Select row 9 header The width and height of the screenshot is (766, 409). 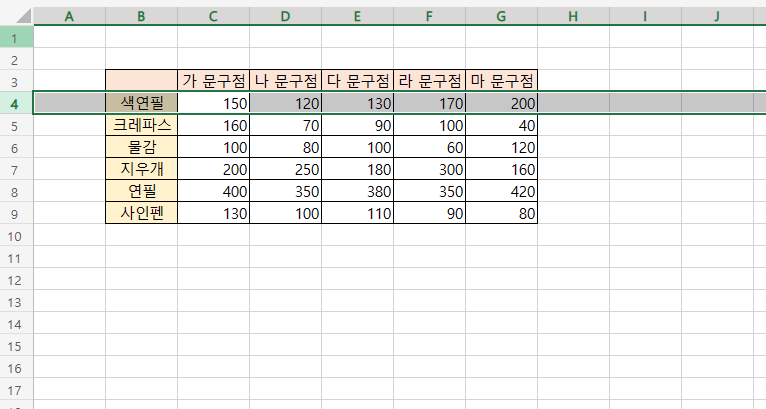[16, 214]
